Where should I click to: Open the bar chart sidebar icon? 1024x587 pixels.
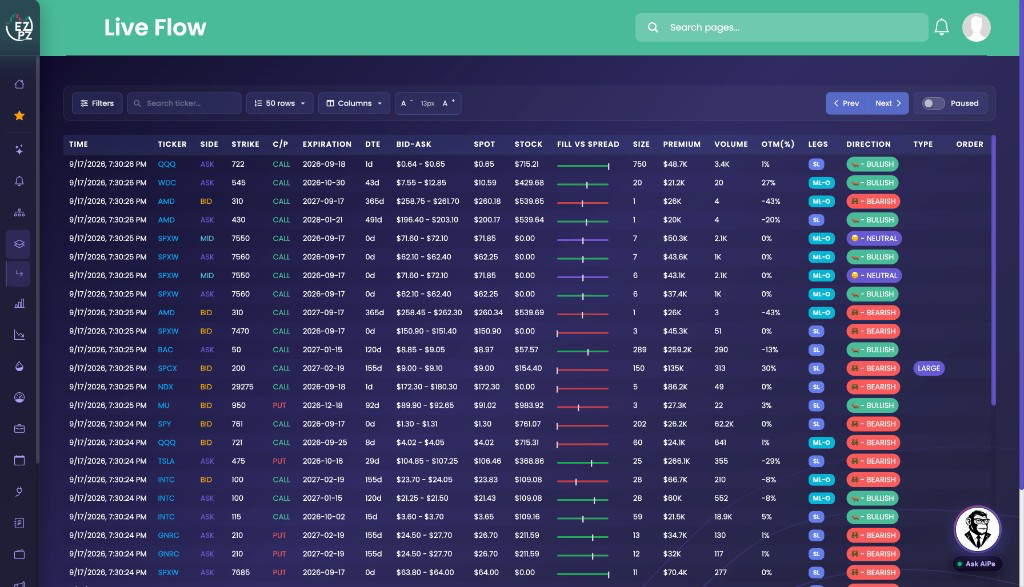(20, 304)
